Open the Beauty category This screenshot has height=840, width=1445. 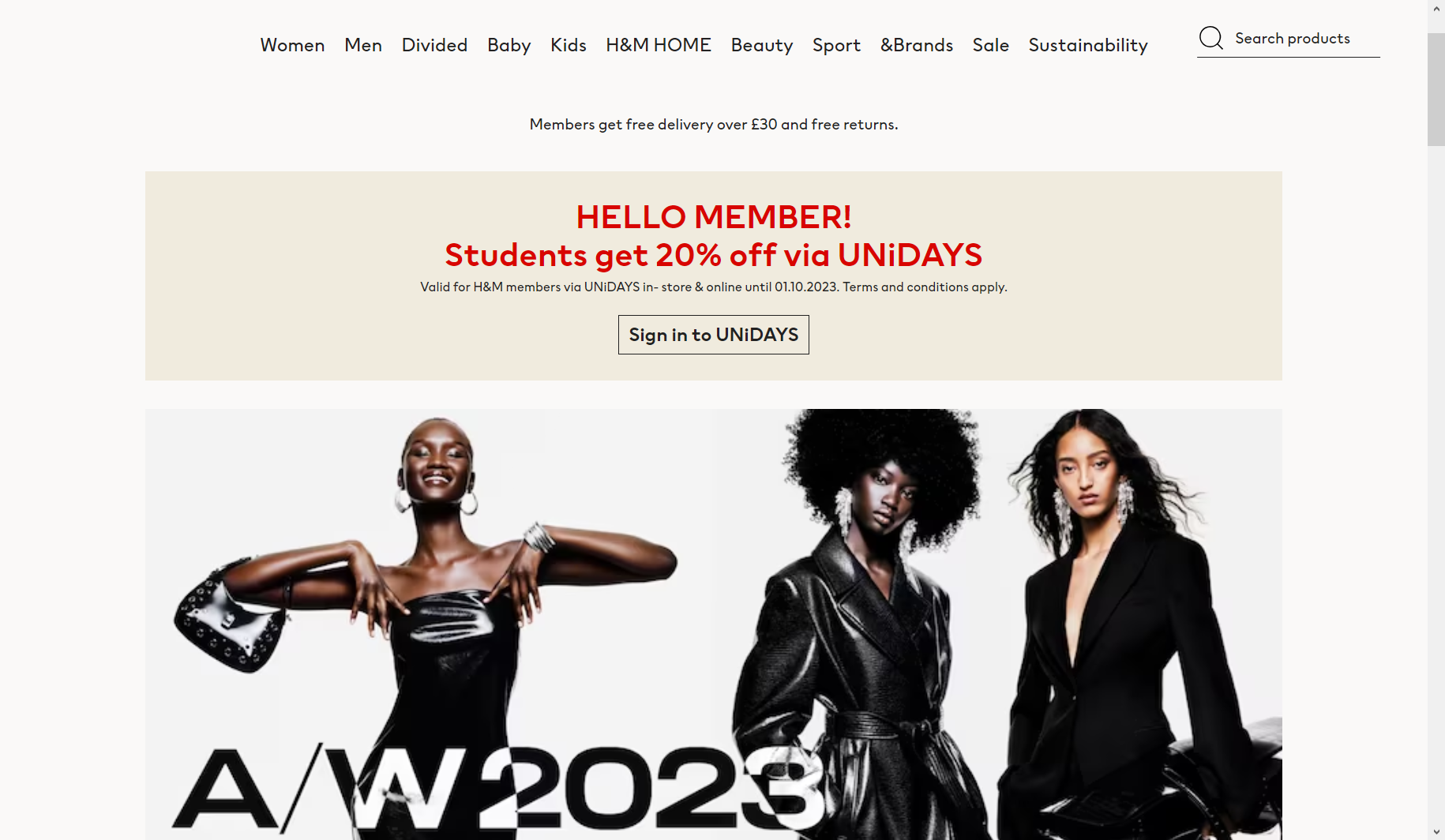[x=762, y=45]
